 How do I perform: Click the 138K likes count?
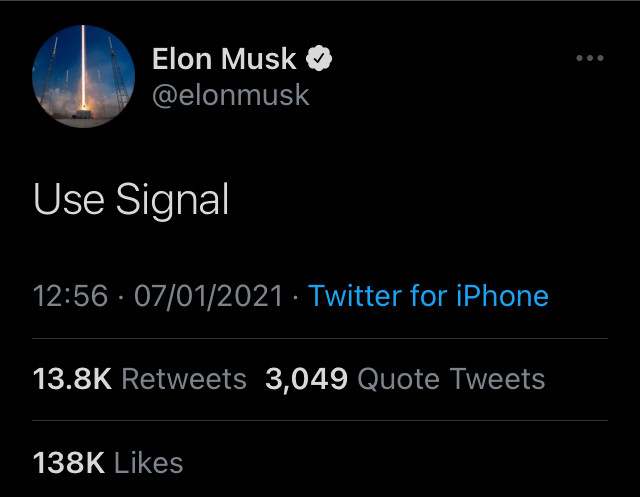(x=69, y=463)
